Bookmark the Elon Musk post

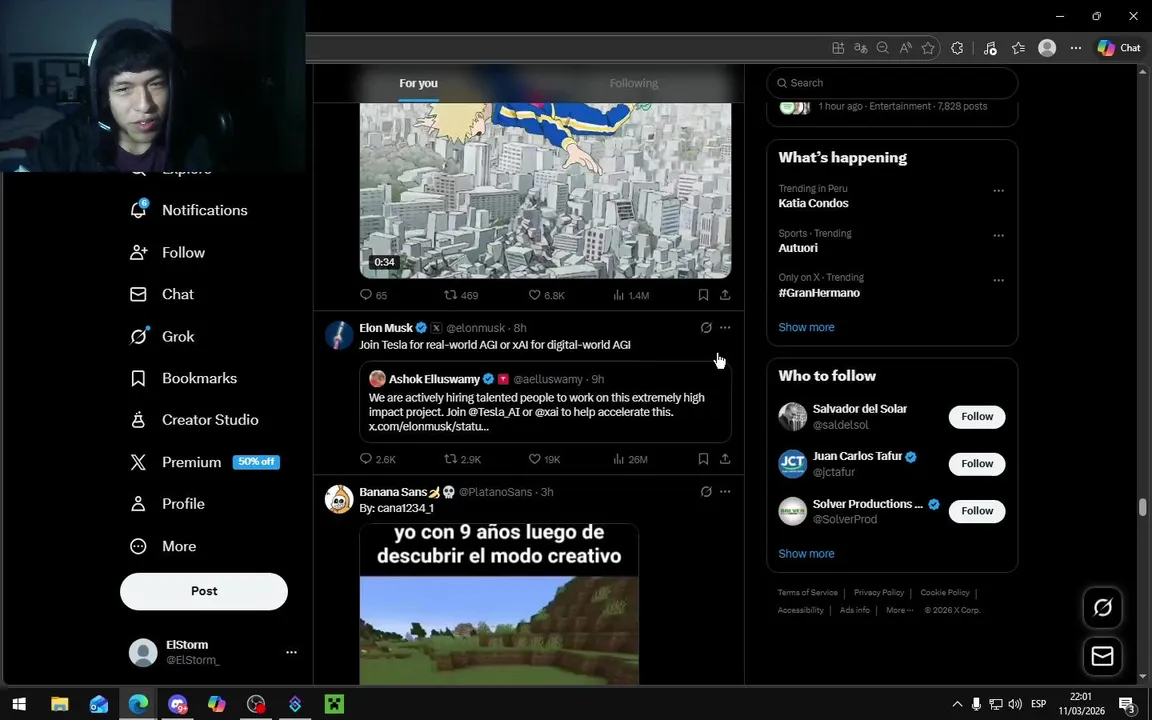703,459
